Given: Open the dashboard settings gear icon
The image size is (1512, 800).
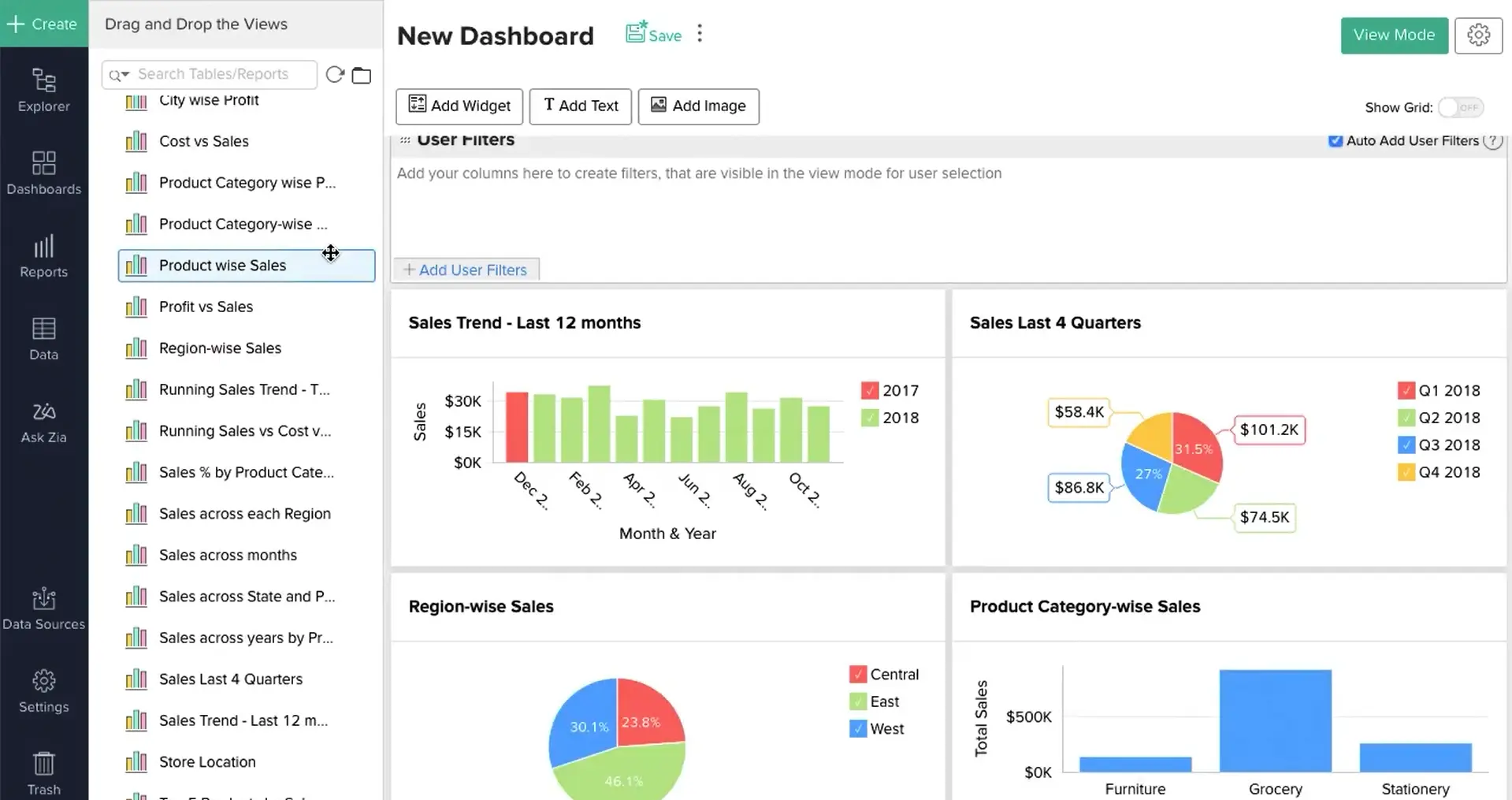Looking at the screenshot, I should pyautogui.click(x=1478, y=35).
